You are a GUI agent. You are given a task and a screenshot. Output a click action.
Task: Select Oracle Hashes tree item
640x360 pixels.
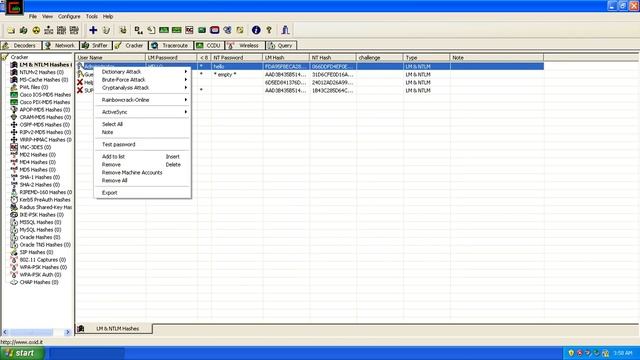[40, 237]
